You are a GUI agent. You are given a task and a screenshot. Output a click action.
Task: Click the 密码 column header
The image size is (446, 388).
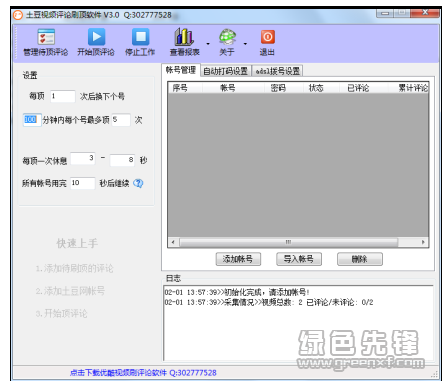coord(284,88)
